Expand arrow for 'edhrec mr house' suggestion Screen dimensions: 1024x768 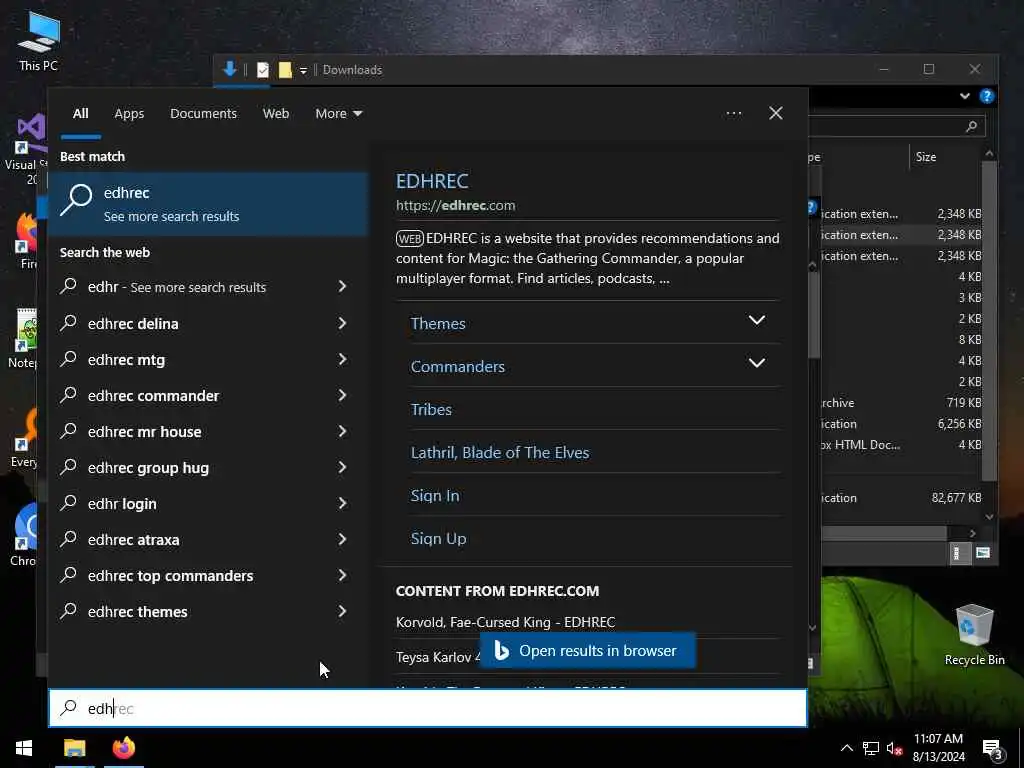tap(342, 430)
